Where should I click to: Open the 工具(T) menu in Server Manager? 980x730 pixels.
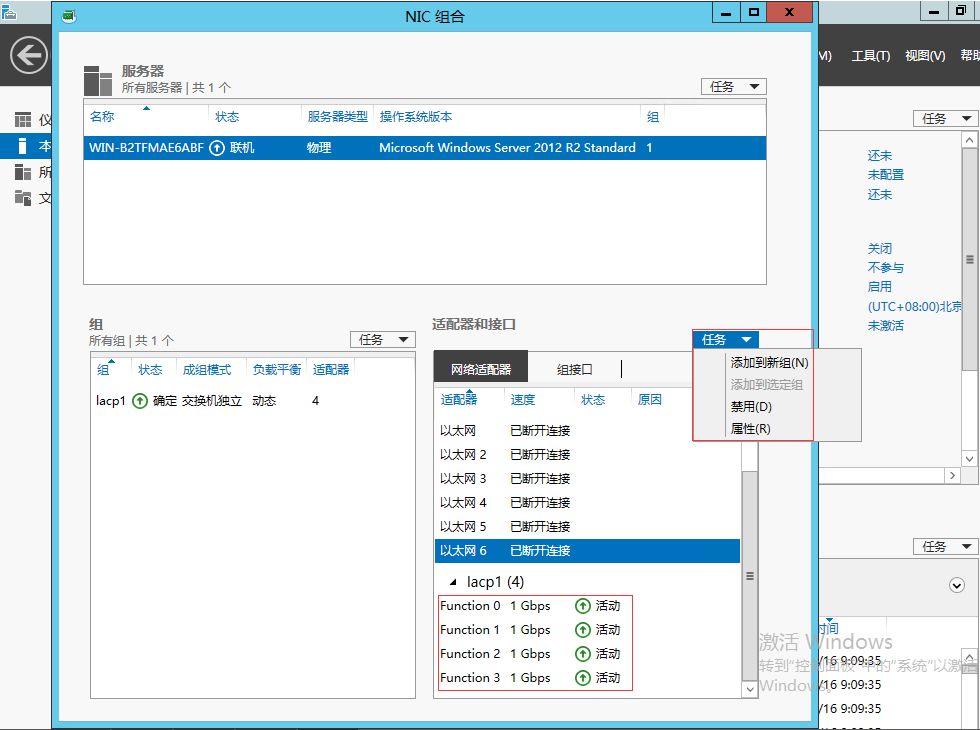871,56
